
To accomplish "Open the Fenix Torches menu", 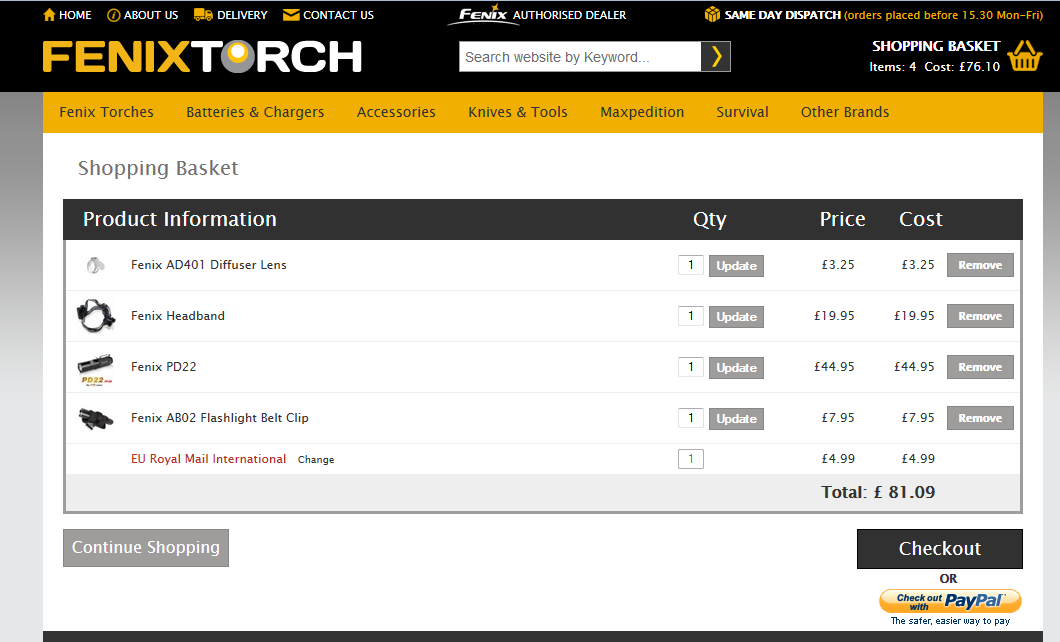I will (106, 112).
